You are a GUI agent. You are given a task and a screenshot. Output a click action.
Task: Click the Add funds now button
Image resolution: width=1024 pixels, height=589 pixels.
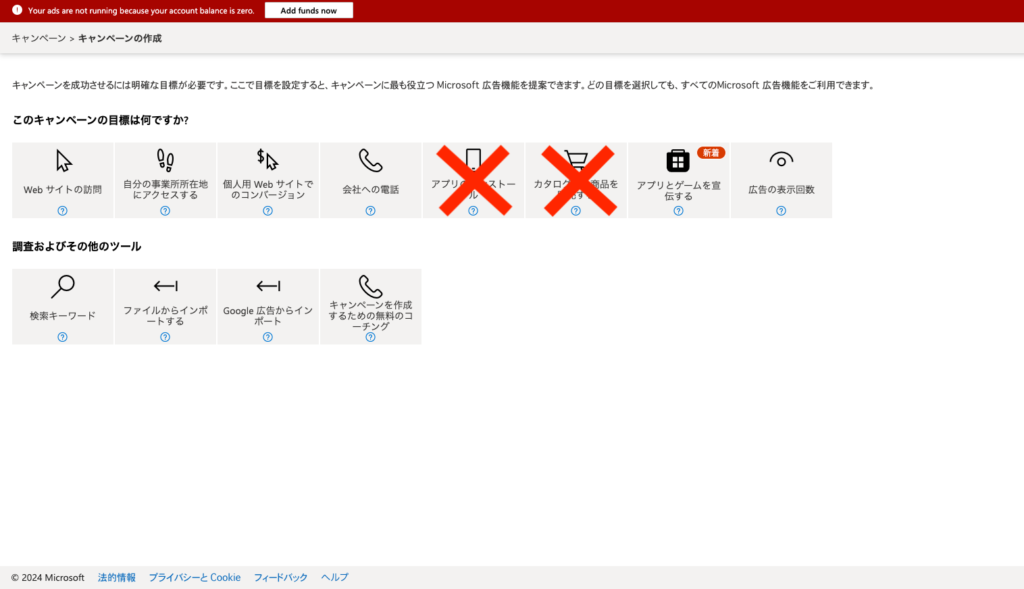coord(309,10)
